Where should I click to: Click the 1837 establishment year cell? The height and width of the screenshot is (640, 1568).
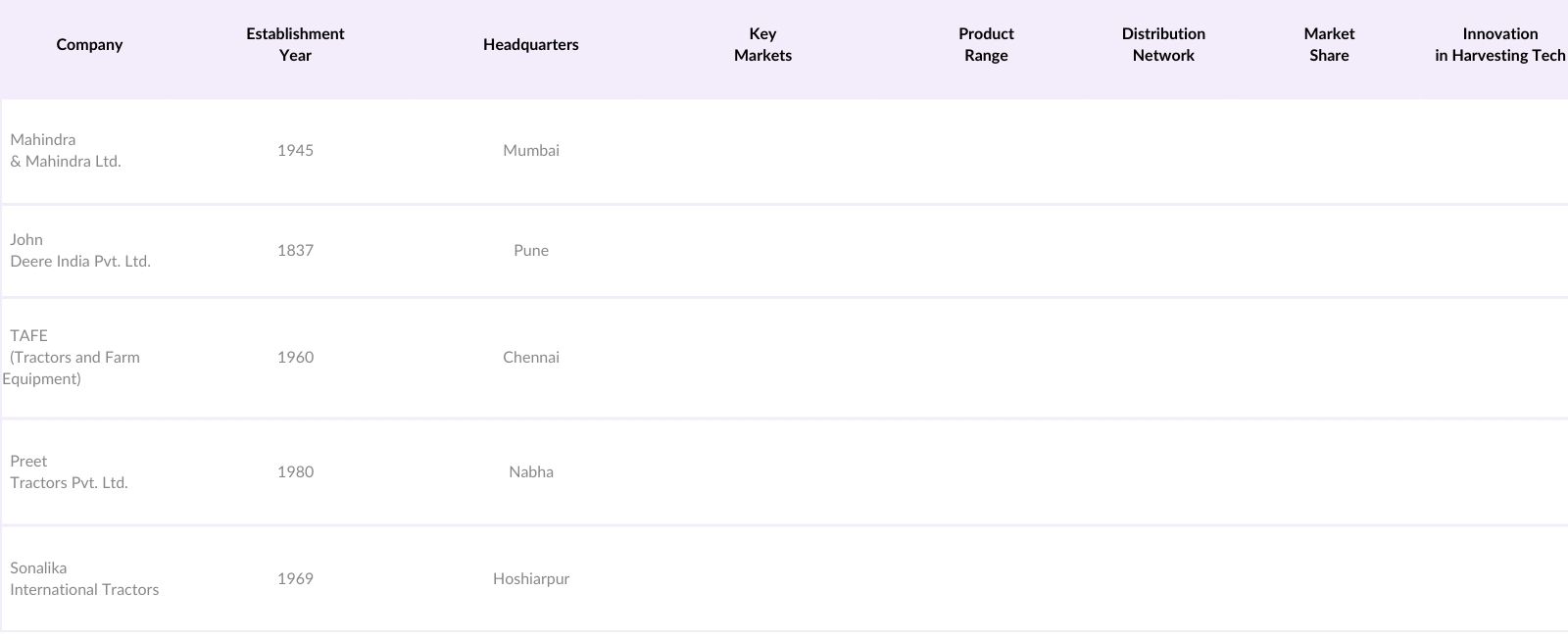pos(295,250)
